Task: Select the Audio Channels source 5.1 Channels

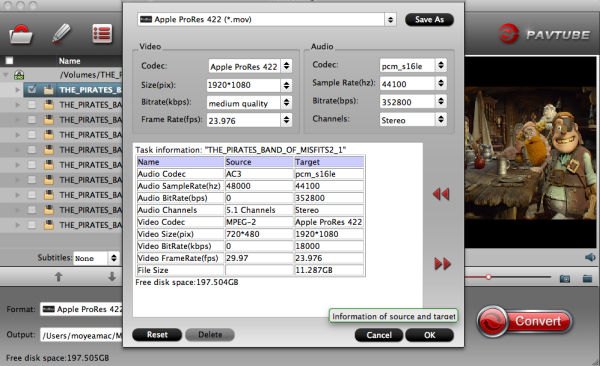Action: [x=259, y=210]
